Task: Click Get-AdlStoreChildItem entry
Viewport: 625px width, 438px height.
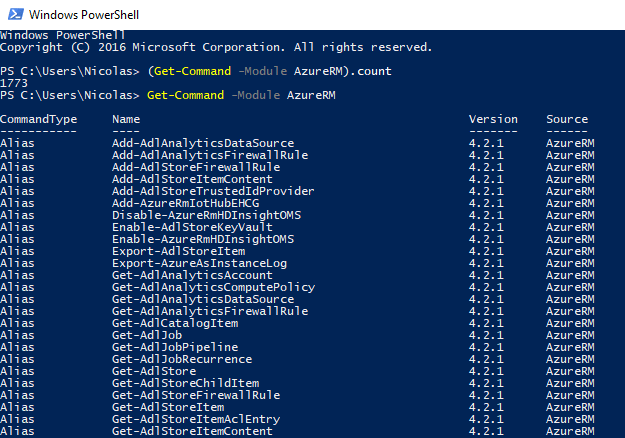Action: [x=186, y=383]
